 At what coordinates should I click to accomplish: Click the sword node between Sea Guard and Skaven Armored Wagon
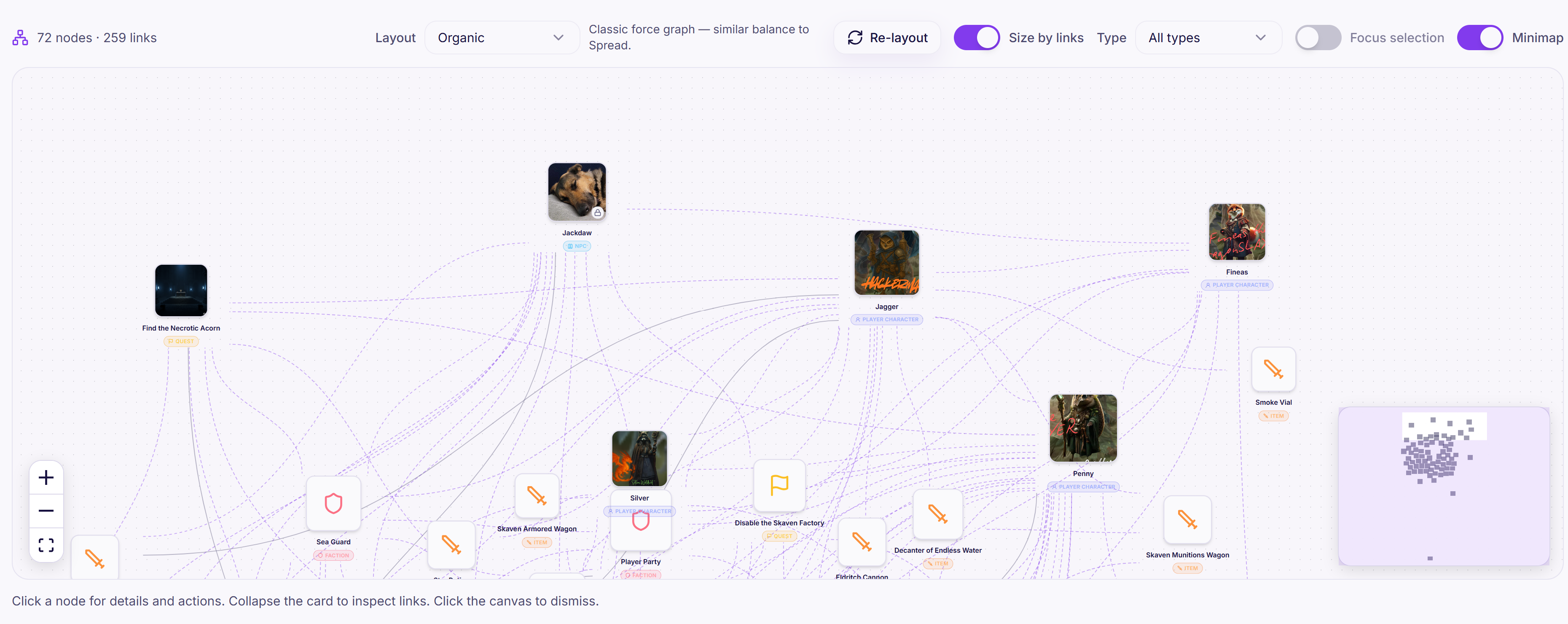click(451, 544)
